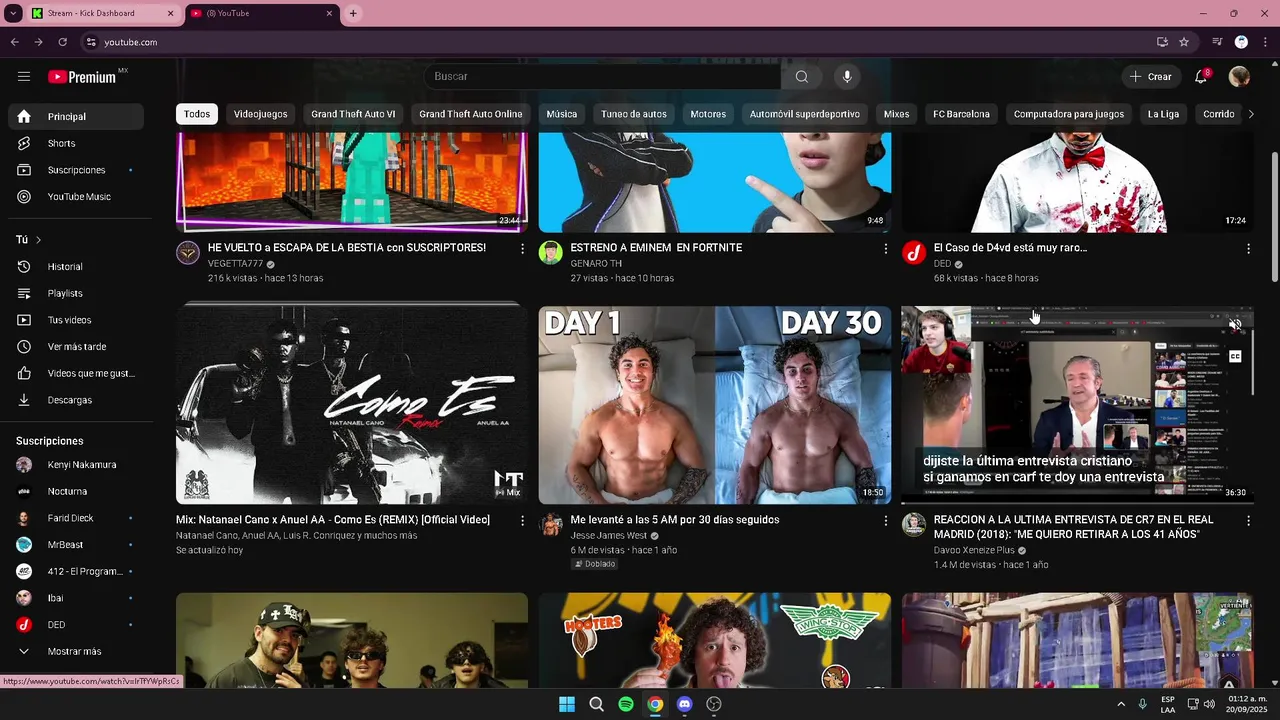
Task: Open the hamburger guide menu
Action: click(24, 77)
